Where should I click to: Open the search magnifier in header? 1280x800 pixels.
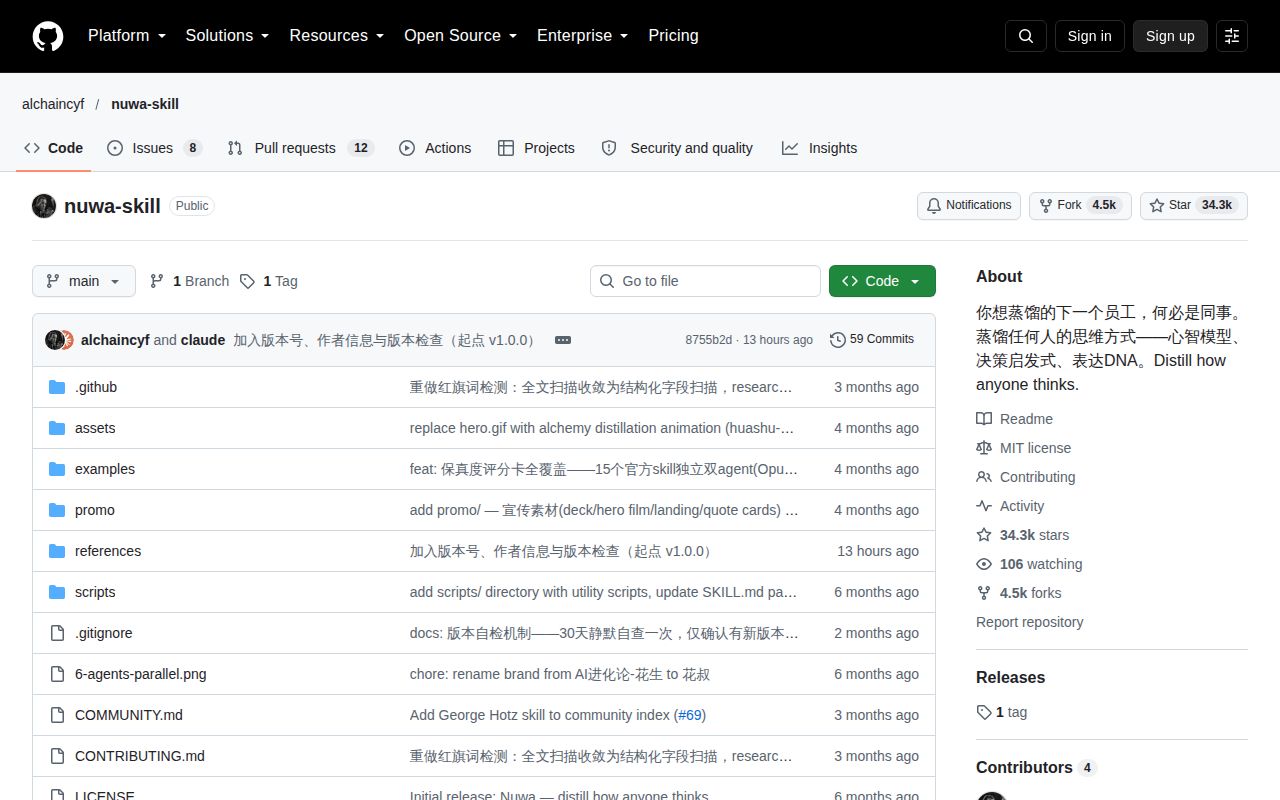pos(1026,36)
